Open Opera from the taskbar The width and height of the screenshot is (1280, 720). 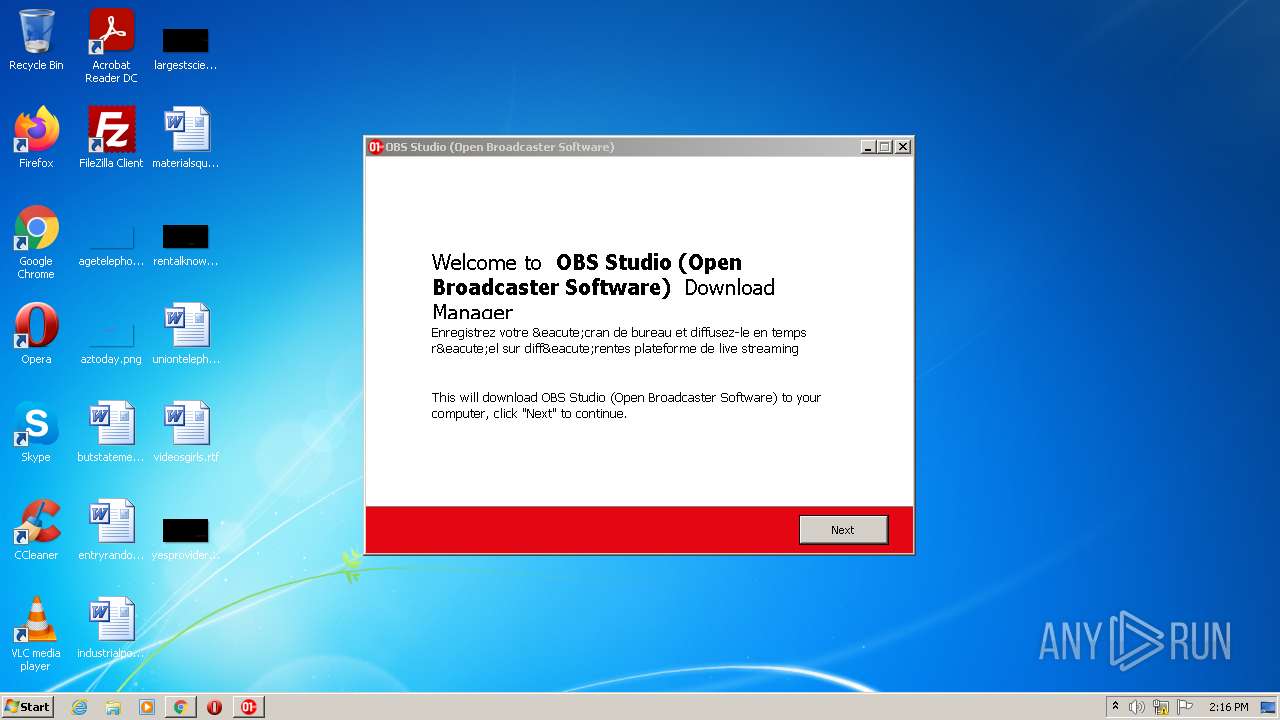click(214, 707)
